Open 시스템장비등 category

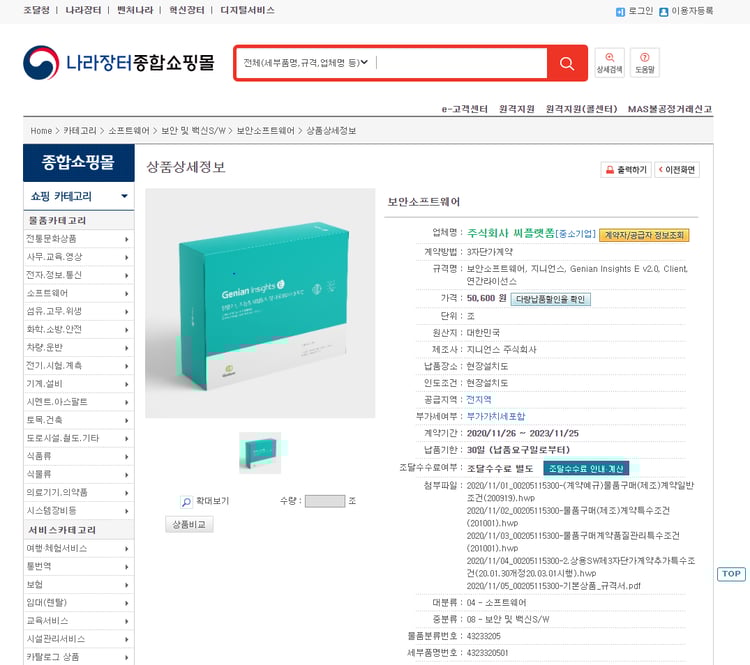[x=78, y=511]
